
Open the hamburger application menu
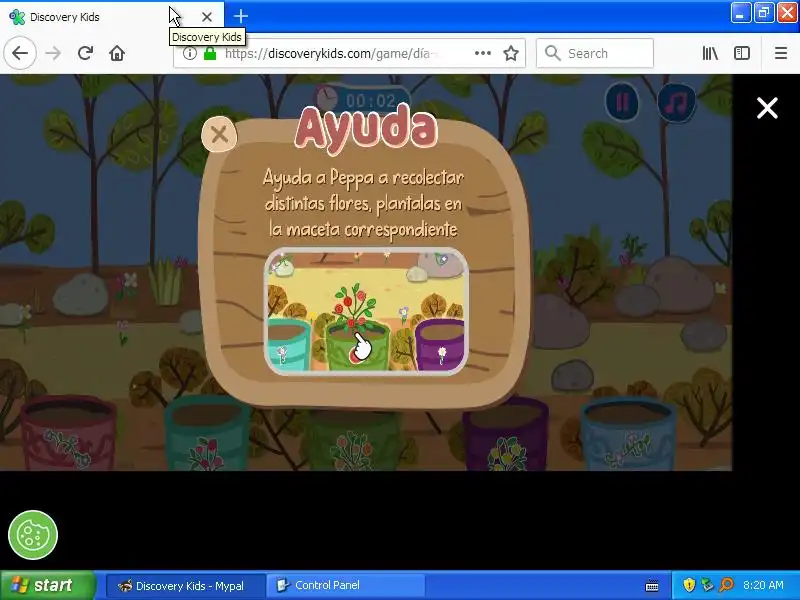(x=781, y=53)
